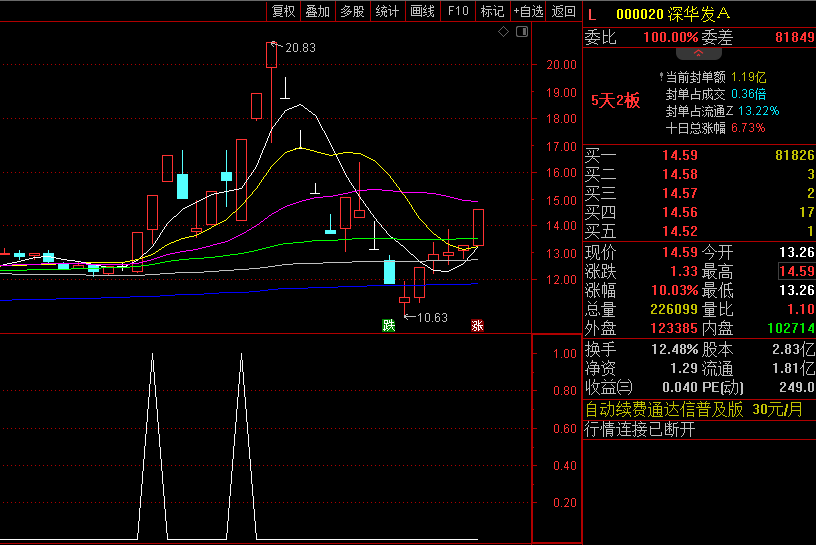816x545 pixels.
Task: Toggle 复权 price adjustment
Action: pyautogui.click(x=284, y=11)
